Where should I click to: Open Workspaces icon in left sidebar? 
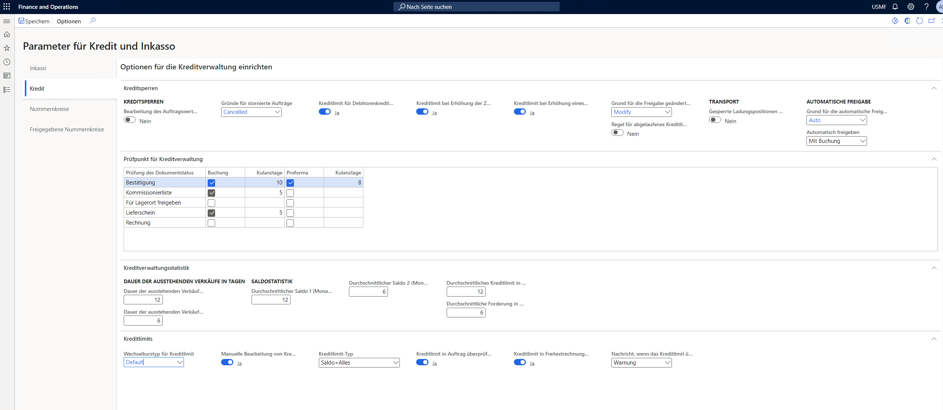point(7,76)
